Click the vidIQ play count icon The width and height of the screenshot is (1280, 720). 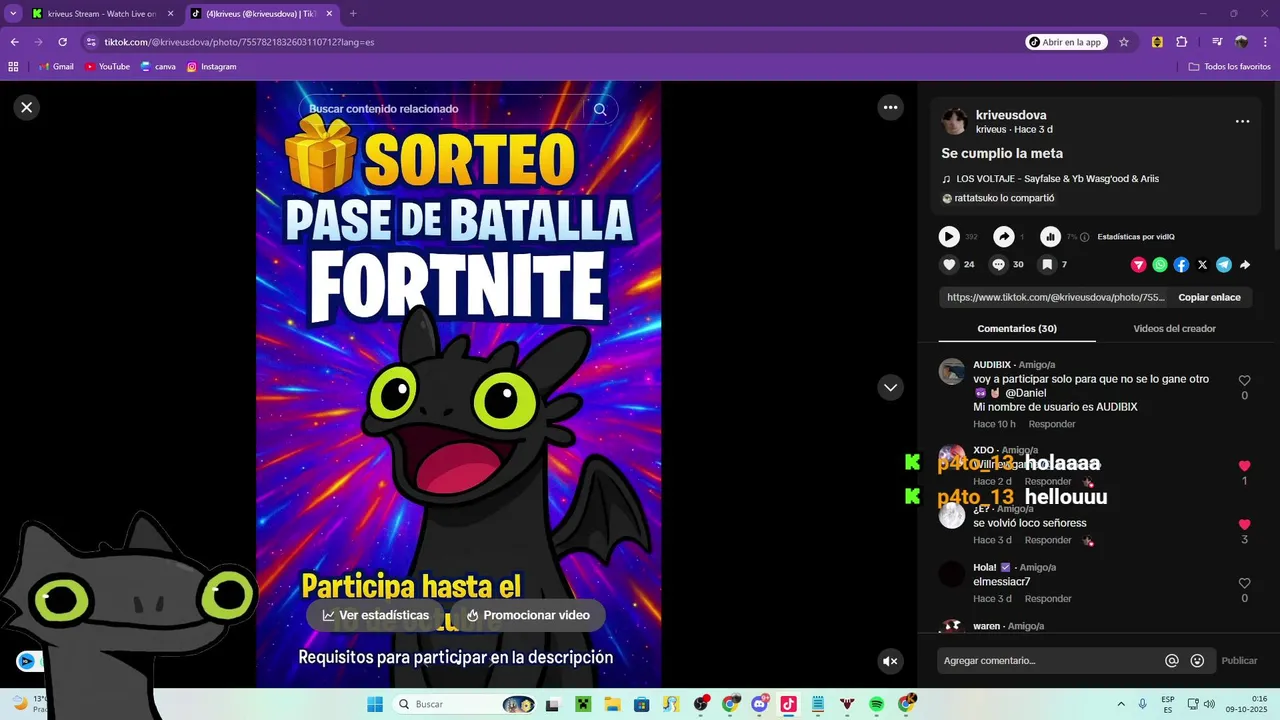pyautogui.click(x=949, y=237)
